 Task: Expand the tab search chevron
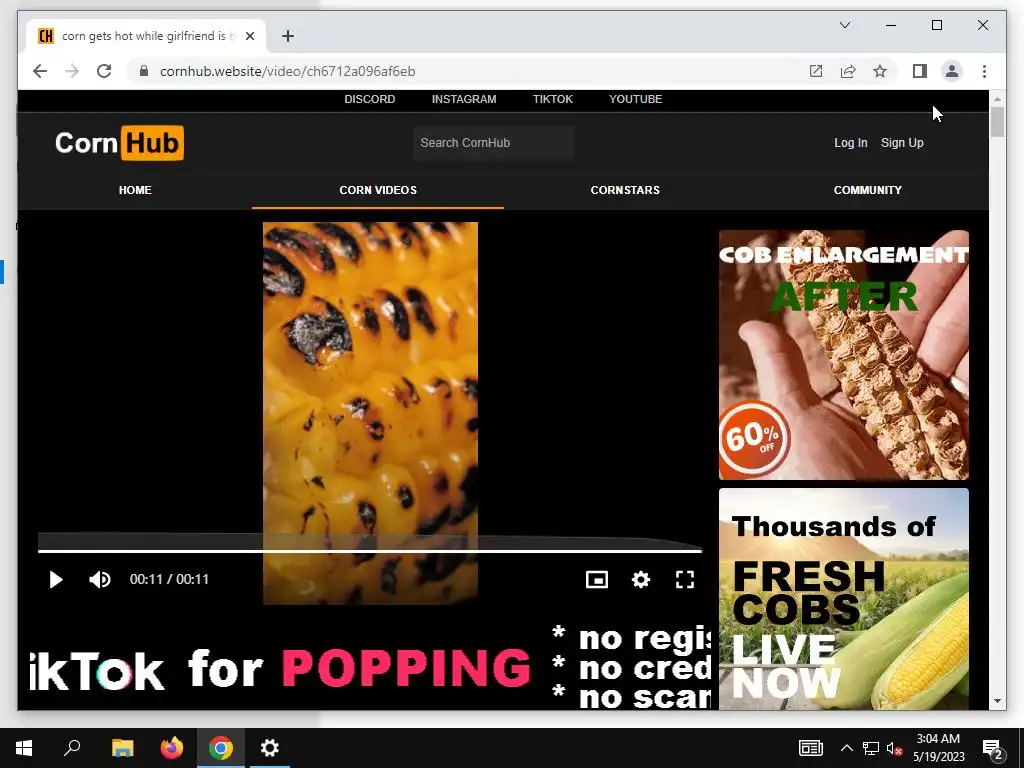(x=844, y=25)
